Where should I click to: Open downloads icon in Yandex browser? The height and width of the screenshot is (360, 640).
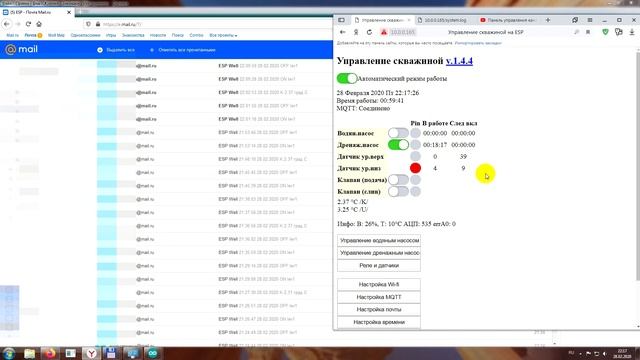point(632,32)
